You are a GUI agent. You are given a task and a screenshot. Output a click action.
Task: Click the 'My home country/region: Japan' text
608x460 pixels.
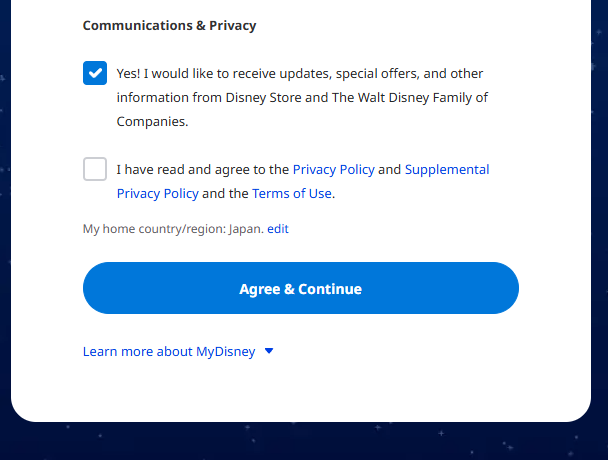coord(173,229)
